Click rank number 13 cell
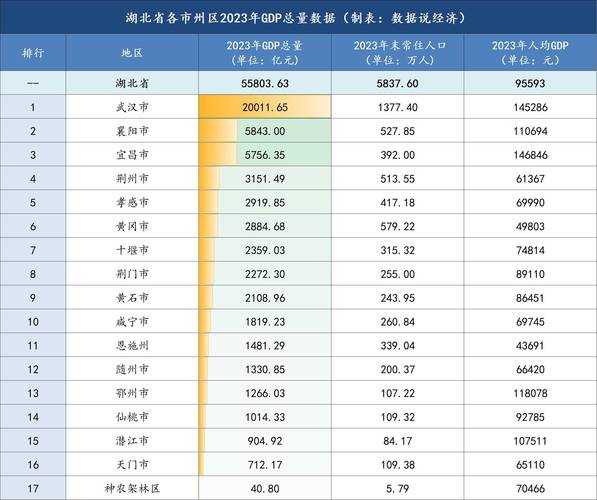This screenshot has width=597, height=500. click(33, 393)
